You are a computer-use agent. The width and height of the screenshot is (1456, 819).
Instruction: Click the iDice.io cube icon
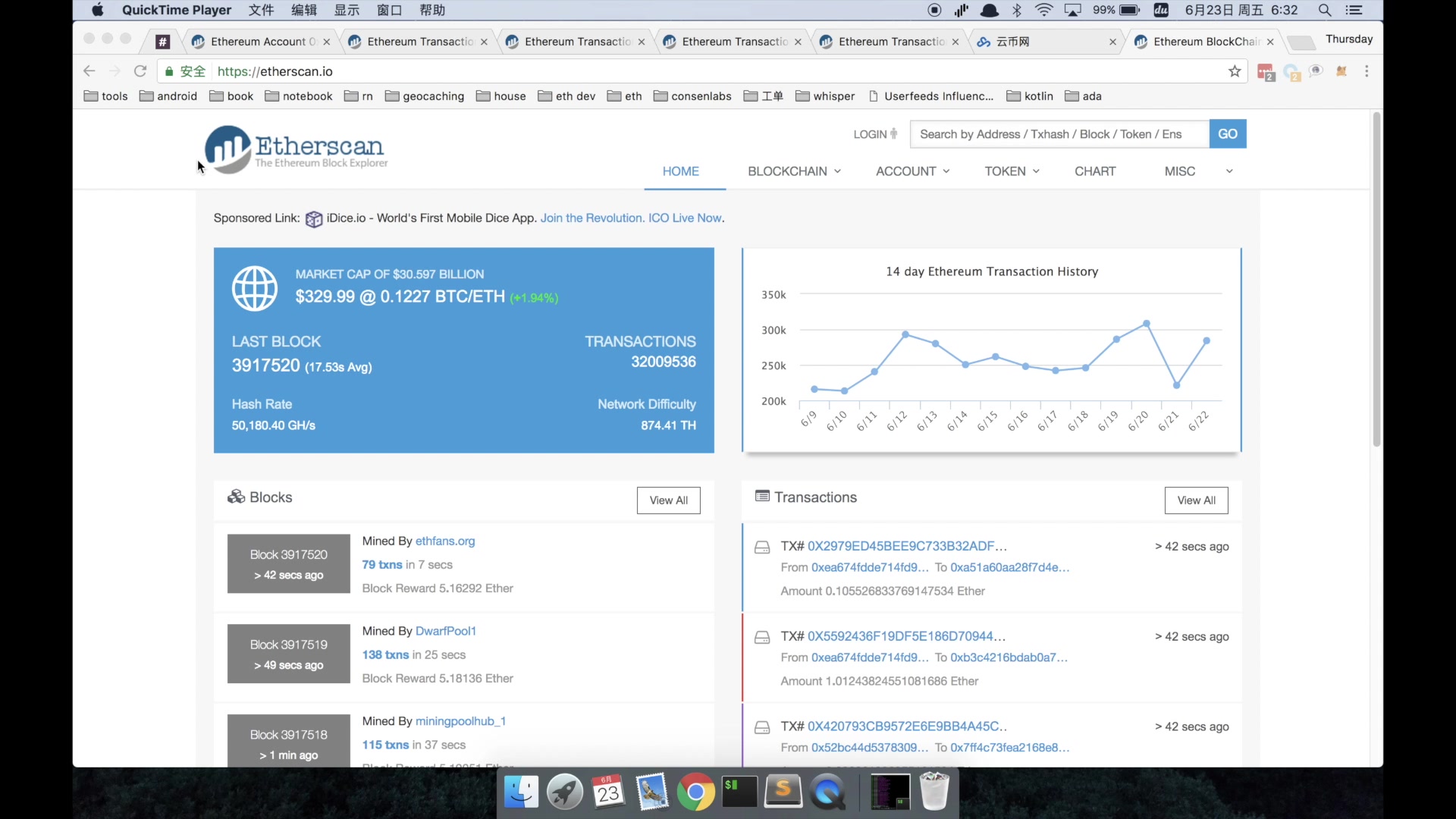click(314, 219)
